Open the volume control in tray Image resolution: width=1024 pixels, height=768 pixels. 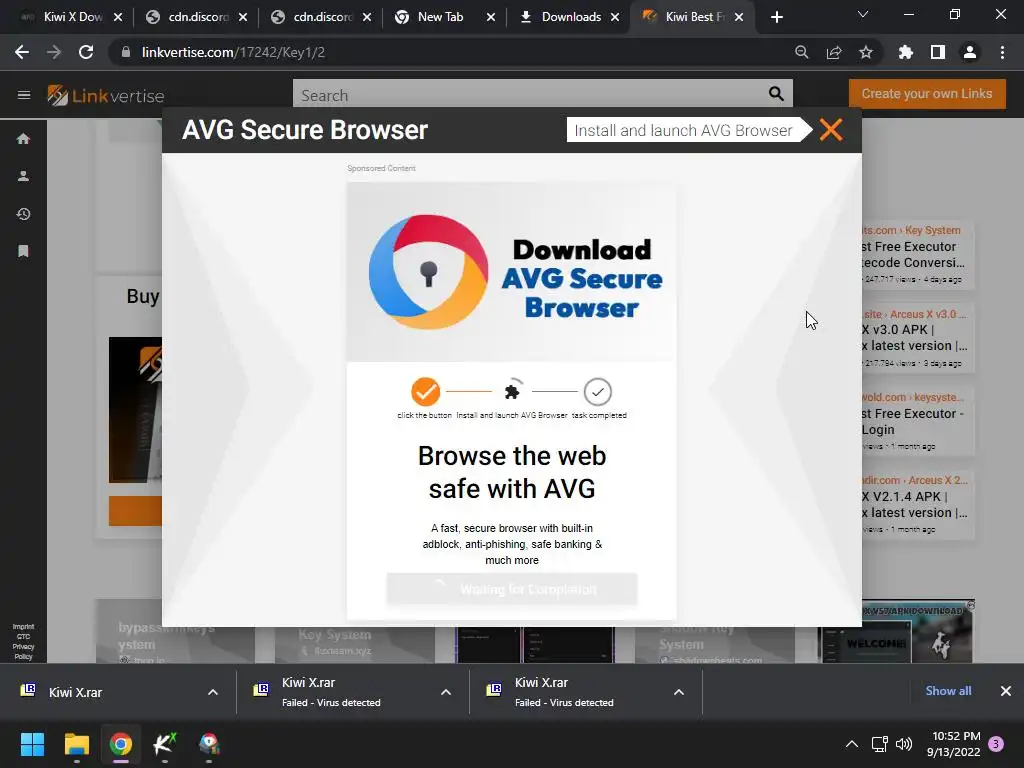point(904,744)
